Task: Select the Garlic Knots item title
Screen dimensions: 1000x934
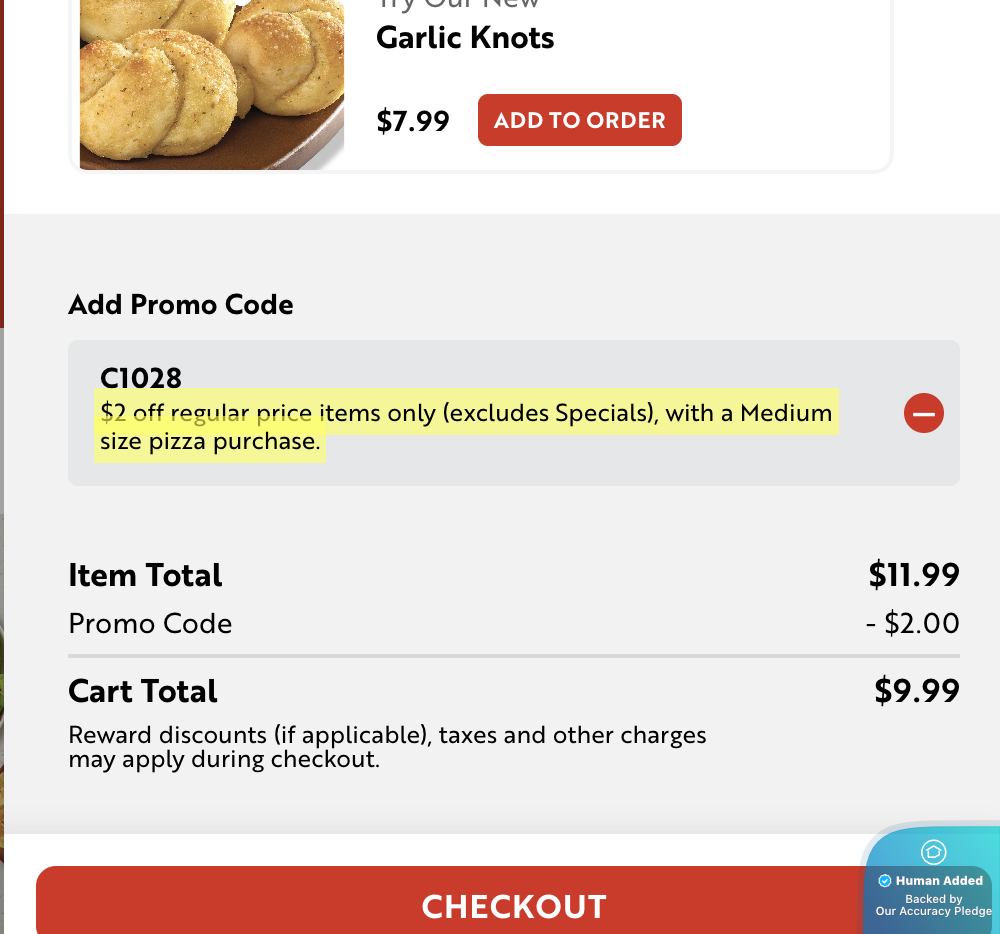Action: 465,38
